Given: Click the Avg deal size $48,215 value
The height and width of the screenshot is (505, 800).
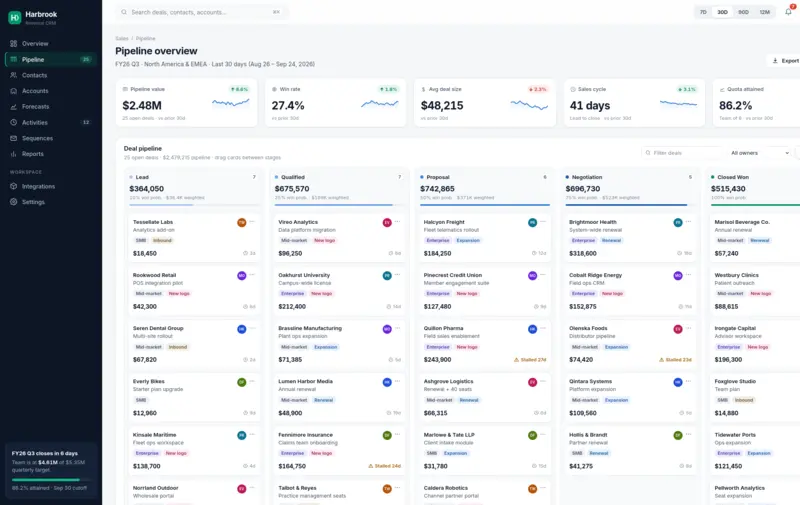Looking at the screenshot, I should click(442, 106).
